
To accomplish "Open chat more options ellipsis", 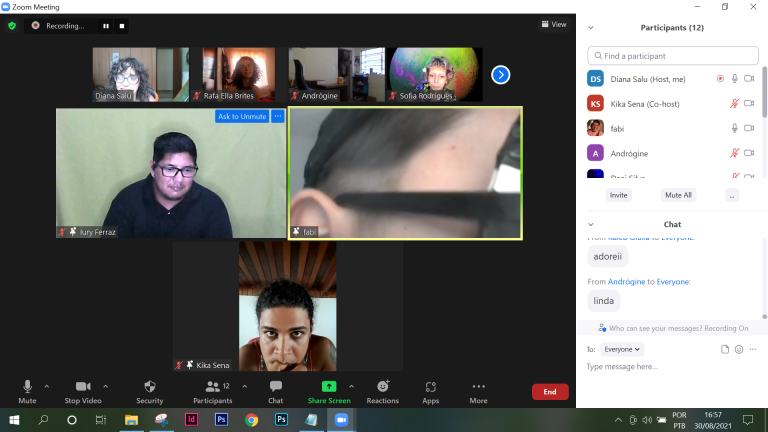I will [753, 349].
